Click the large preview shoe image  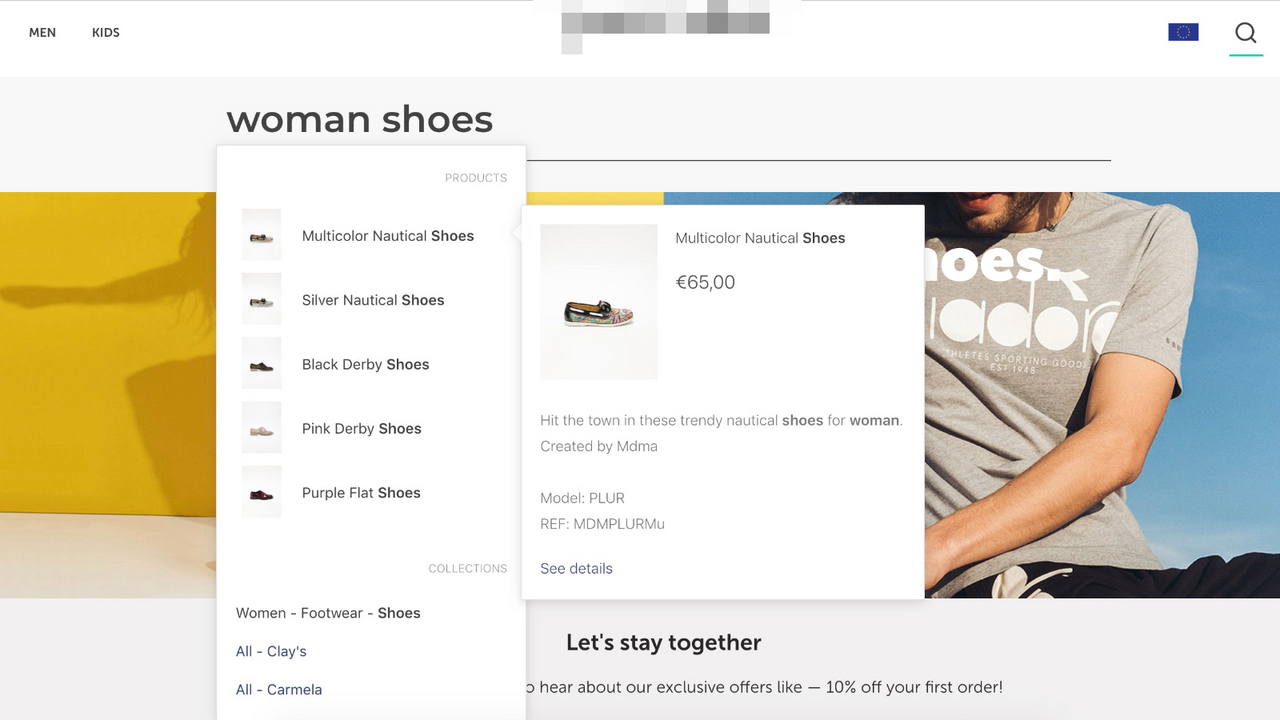pyautogui.click(x=599, y=302)
